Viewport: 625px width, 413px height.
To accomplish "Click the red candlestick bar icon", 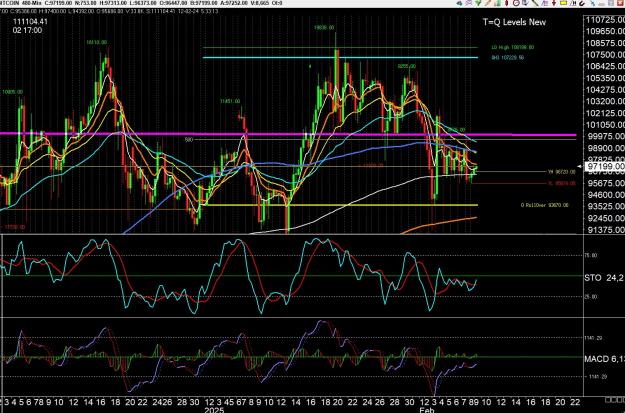I will click(507, 3).
